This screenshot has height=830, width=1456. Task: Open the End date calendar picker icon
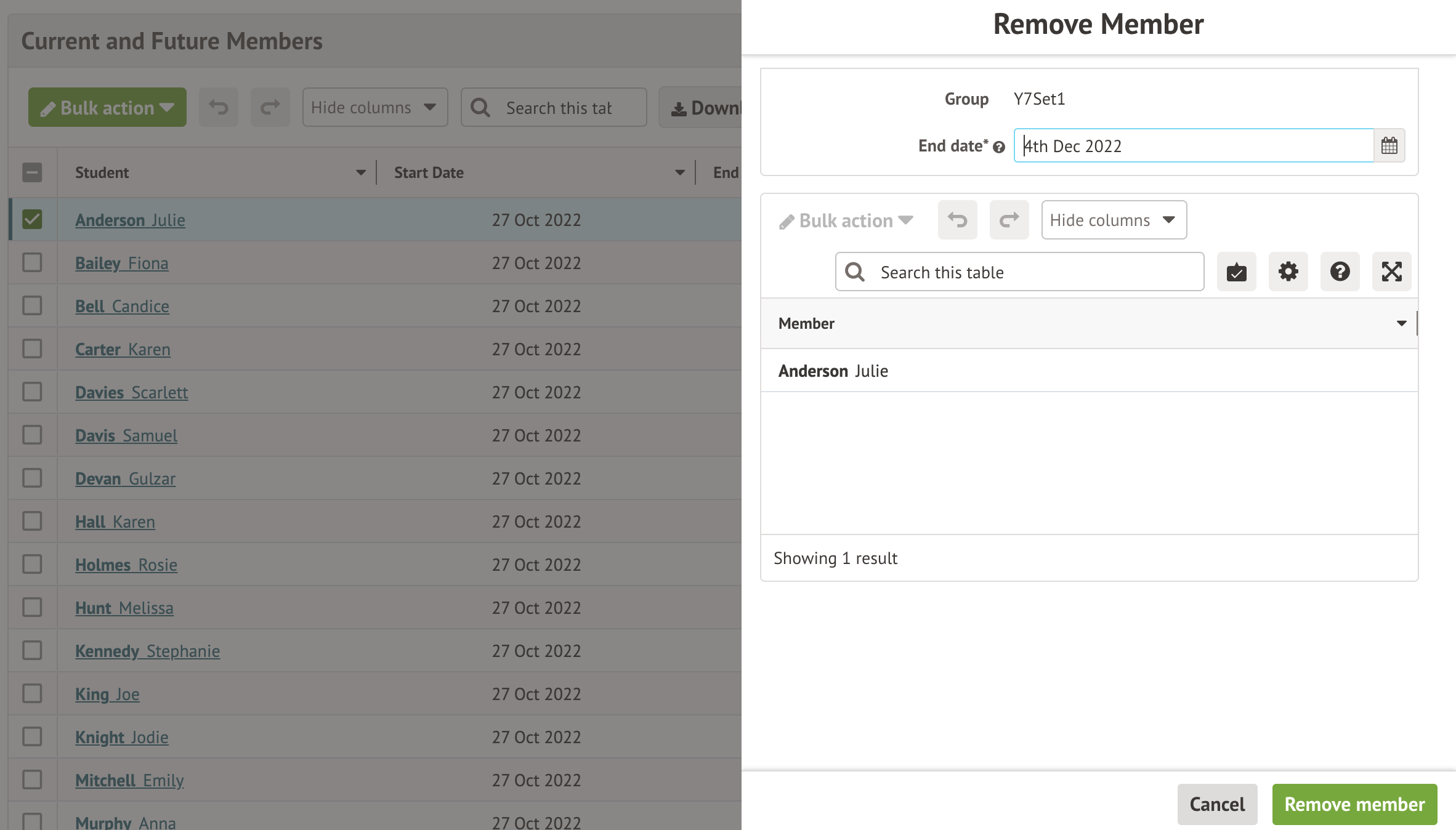pos(1389,146)
